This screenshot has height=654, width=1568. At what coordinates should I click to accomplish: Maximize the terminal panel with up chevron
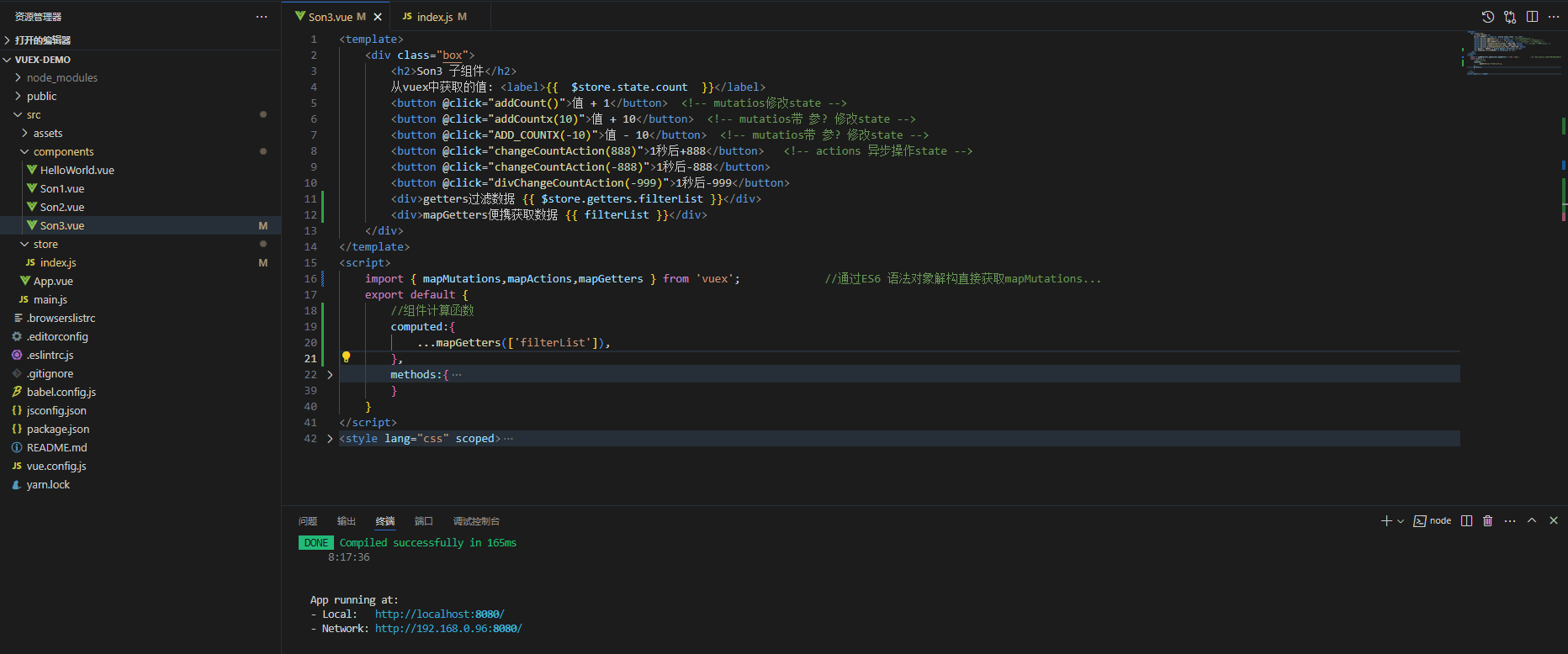click(1532, 521)
